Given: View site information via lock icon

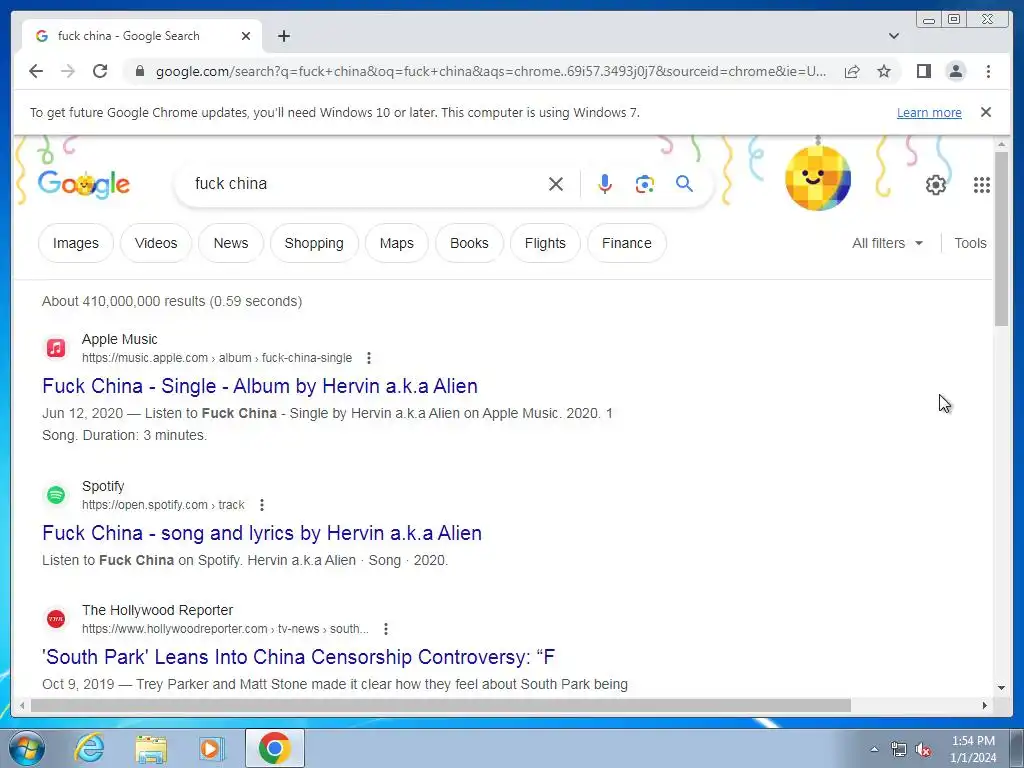Looking at the screenshot, I should [x=140, y=71].
